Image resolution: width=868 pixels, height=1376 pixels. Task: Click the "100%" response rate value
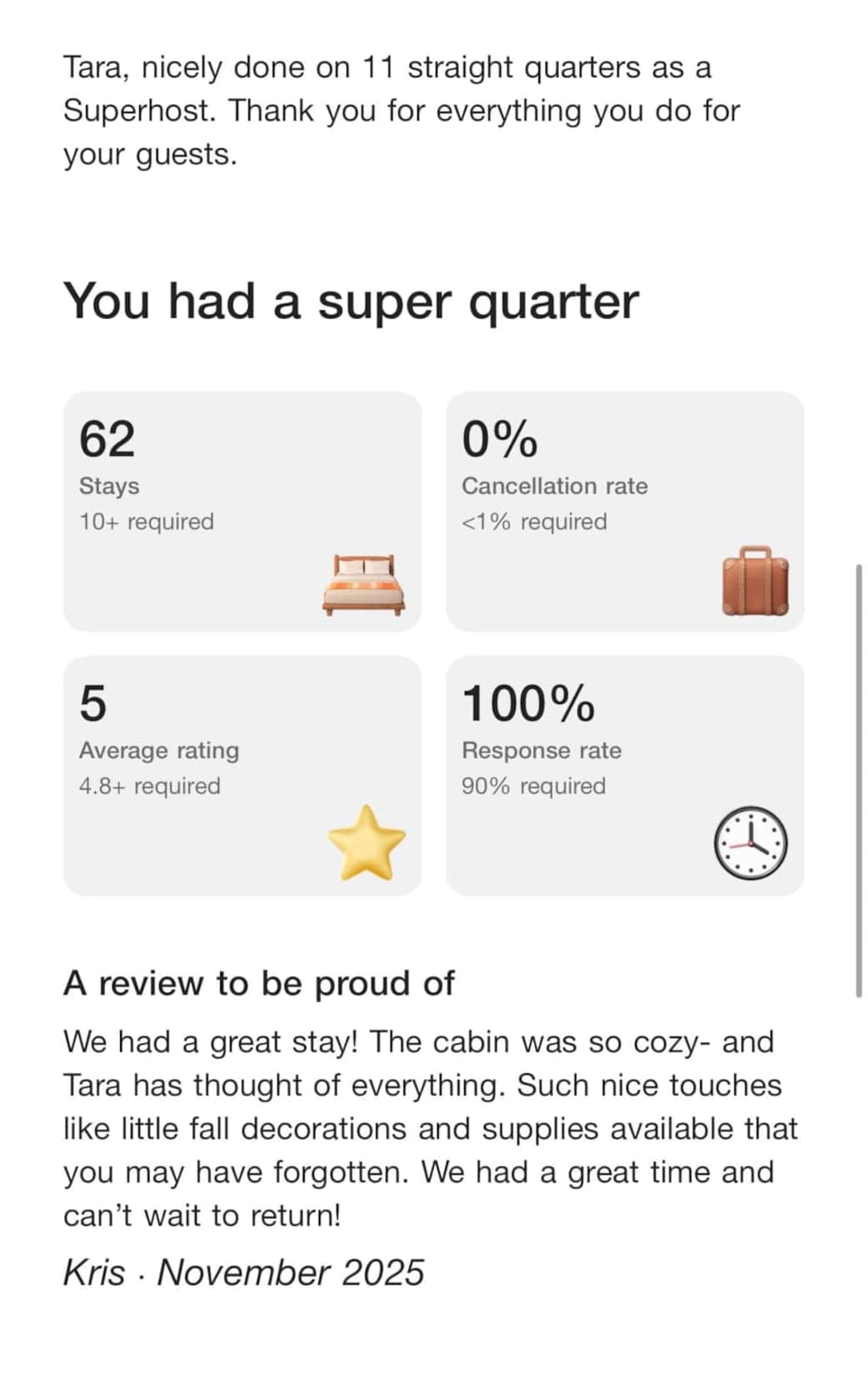527,703
